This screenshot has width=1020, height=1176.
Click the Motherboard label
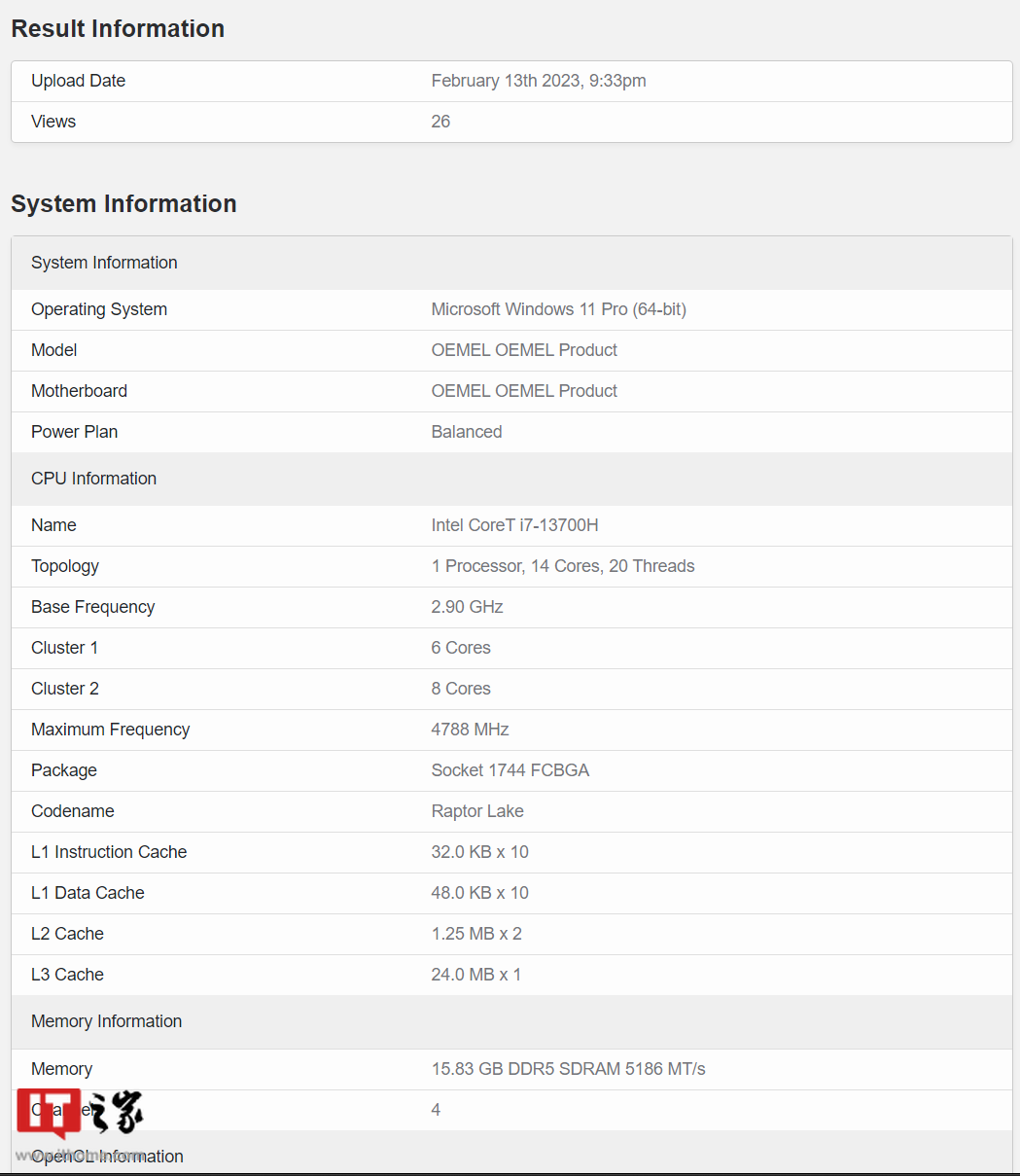coord(79,391)
